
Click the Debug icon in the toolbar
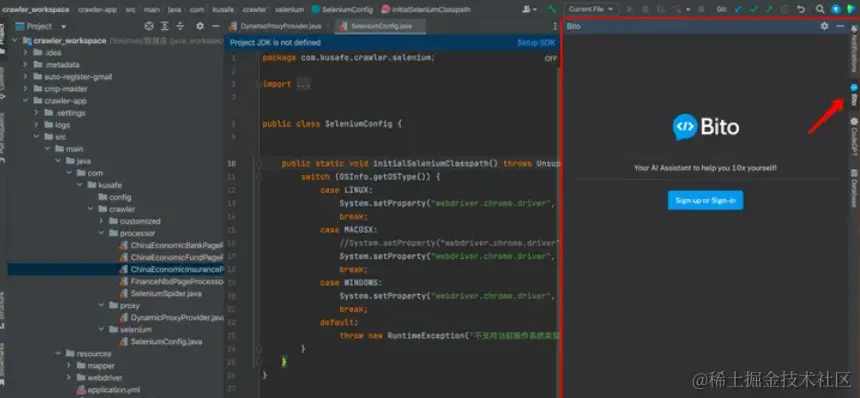coord(646,9)
